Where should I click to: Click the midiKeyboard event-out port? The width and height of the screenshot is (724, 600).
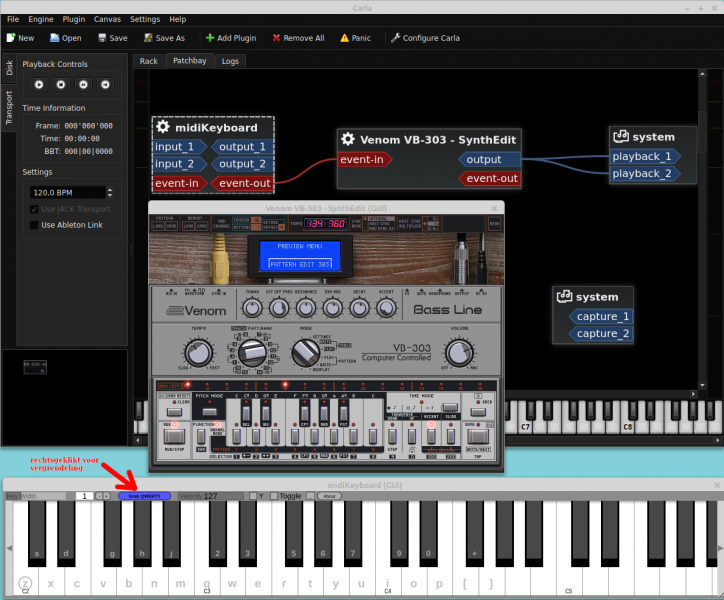click(x=242, y=183)
